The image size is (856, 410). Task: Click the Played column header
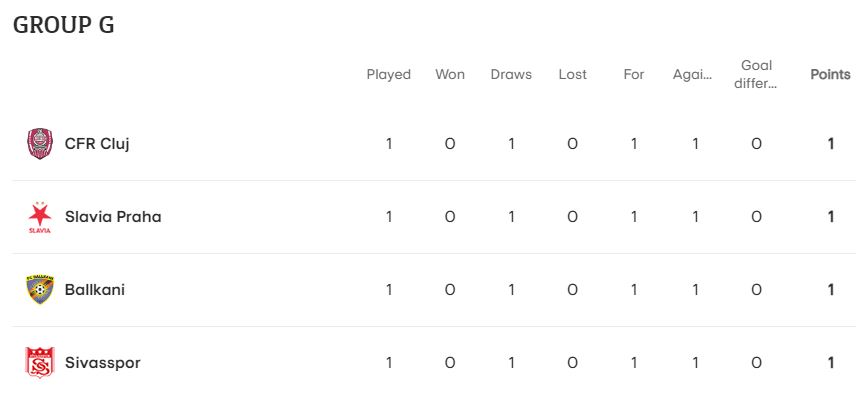[x=389, y=74]
